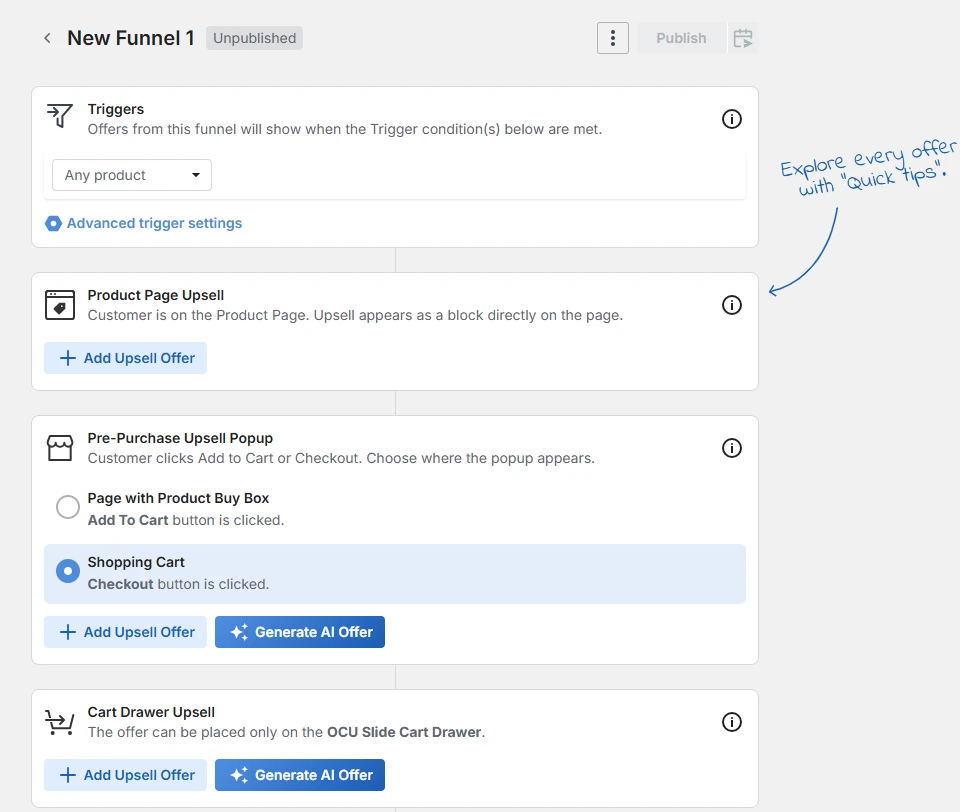Image resolution: width=960 pixels, height=812 pixels.
Task: Click the 'Add To Cart button is clicked.' text
Action: [x=186, y=520]
